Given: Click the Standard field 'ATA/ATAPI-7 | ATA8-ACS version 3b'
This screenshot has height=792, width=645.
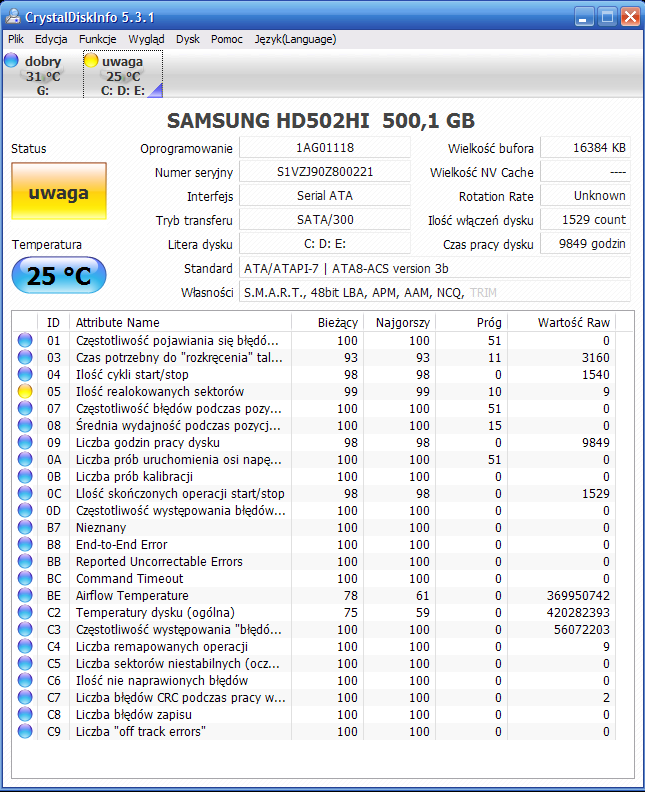Looking at the screenshot, I should (x=434, y=268).
